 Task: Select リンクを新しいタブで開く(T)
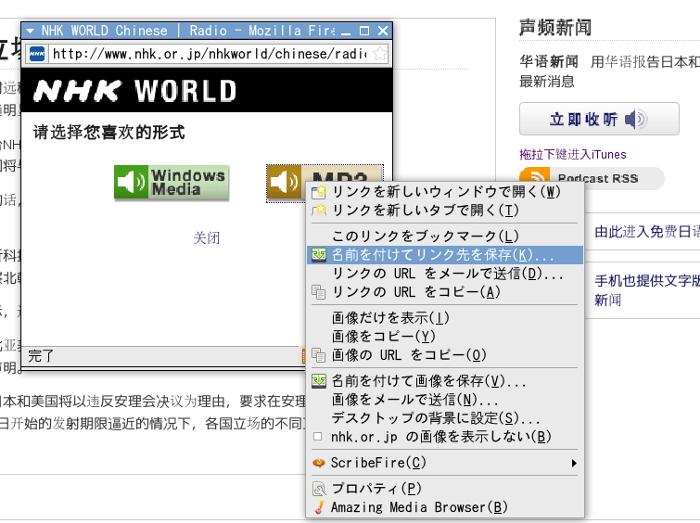(x=445, y=210)
